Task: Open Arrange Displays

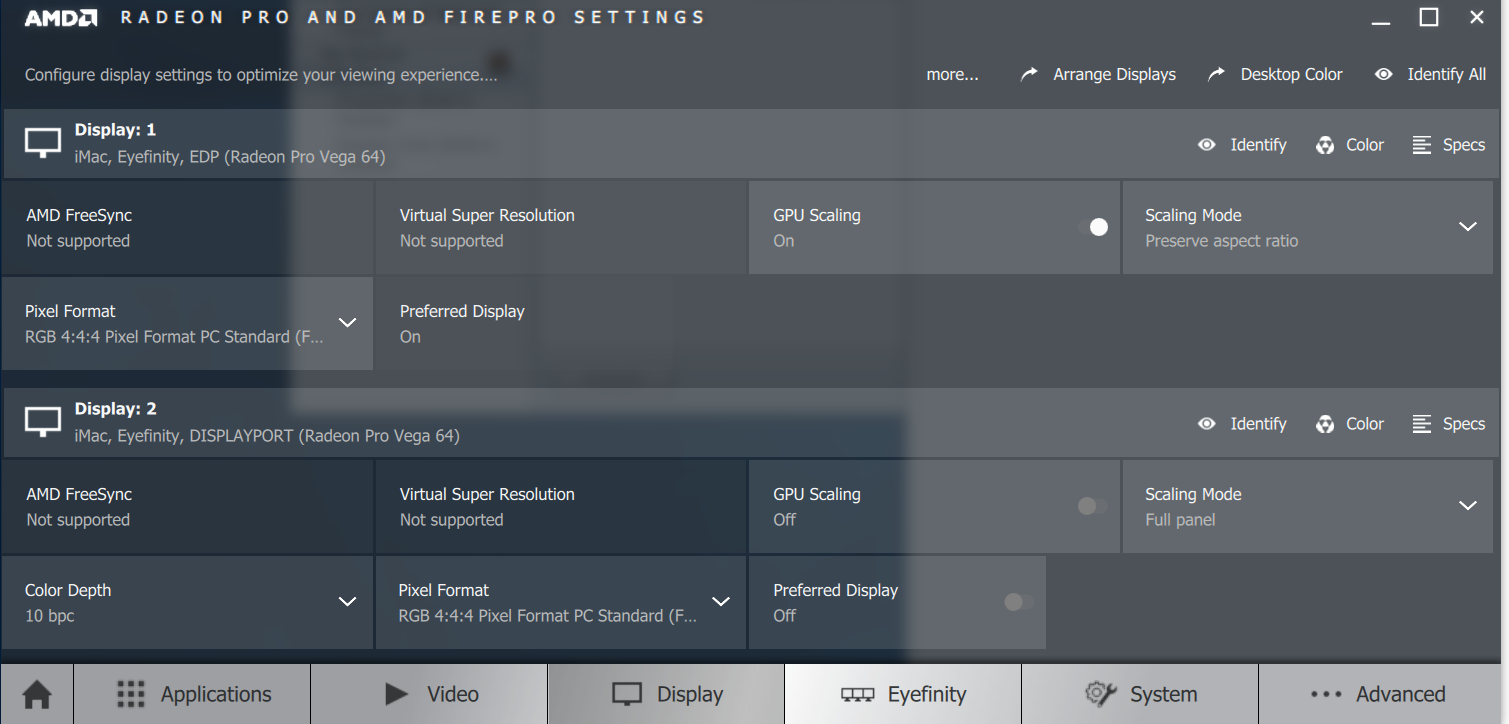Action: [x=1098, y=75]
